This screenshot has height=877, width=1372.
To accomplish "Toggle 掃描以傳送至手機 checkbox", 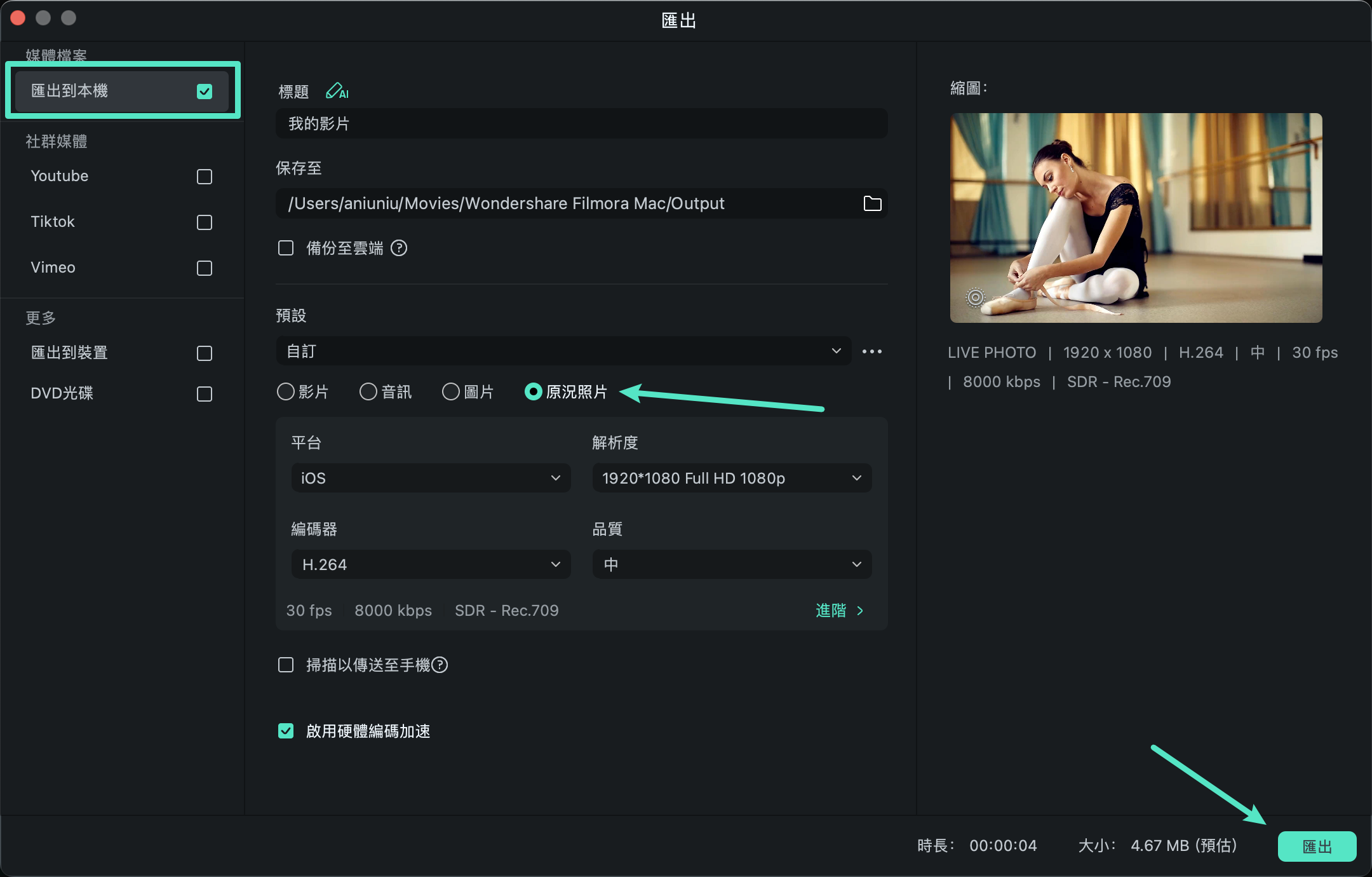I will pyautogui.click(x=286, y=665).
